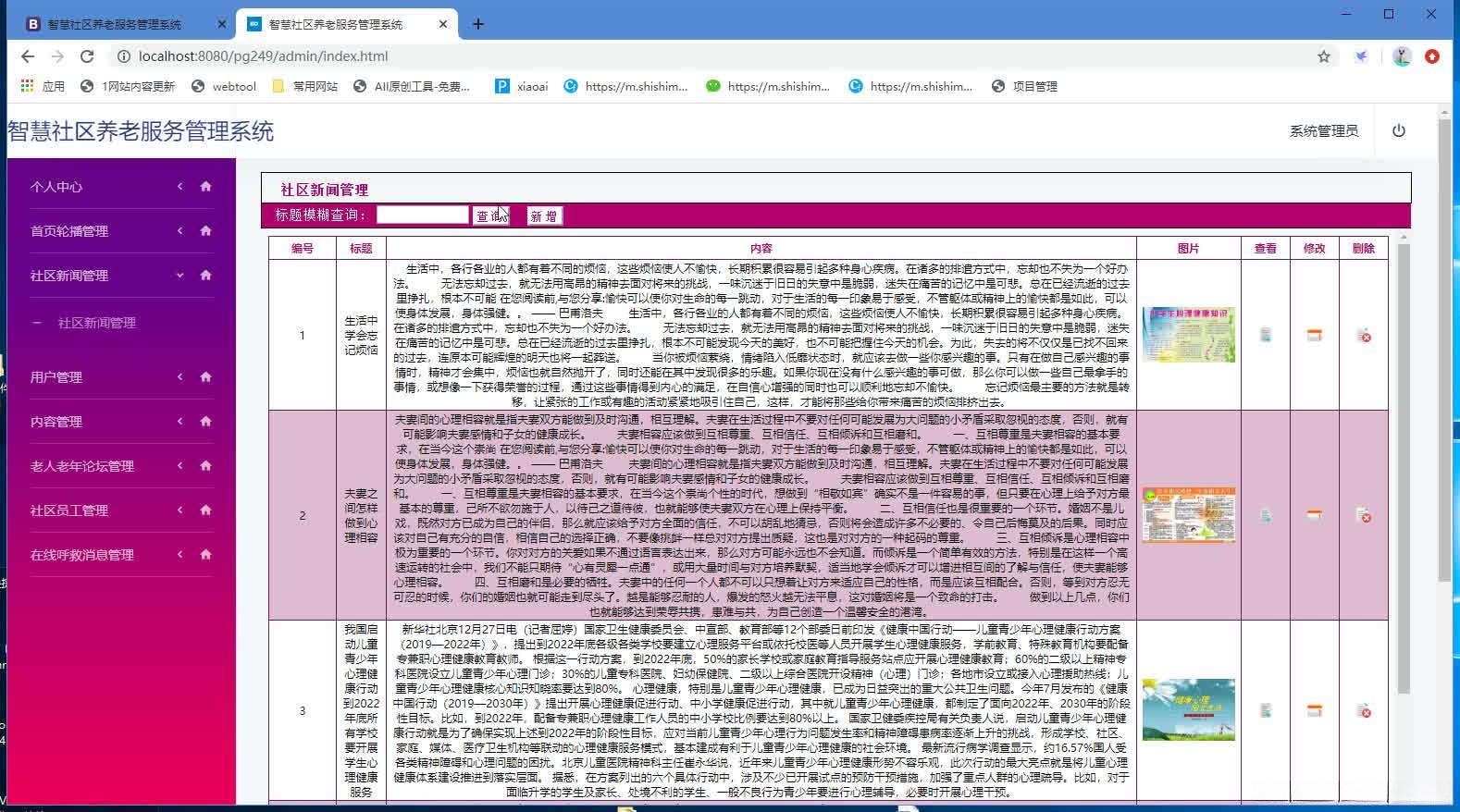
Task: View details icon for news row 1
Action: 1266,335
